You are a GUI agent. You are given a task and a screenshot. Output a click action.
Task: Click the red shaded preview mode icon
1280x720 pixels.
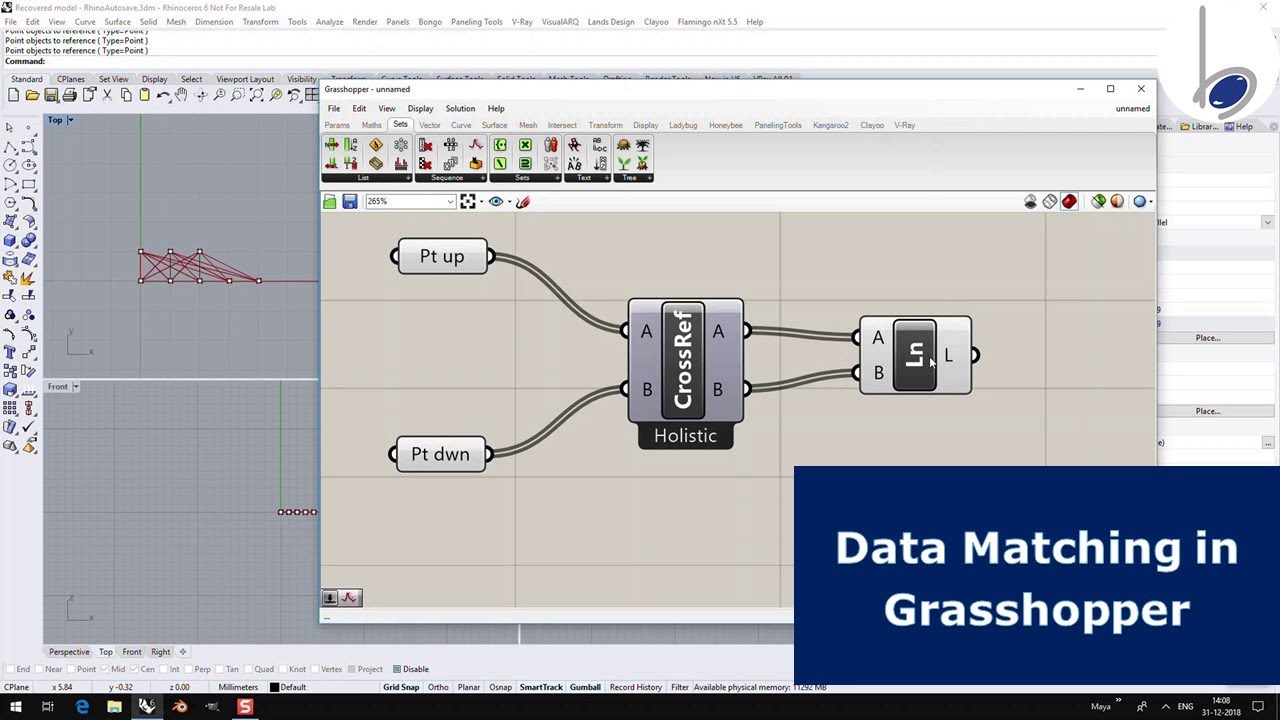pyautogui.click(x=1069, y=202)
